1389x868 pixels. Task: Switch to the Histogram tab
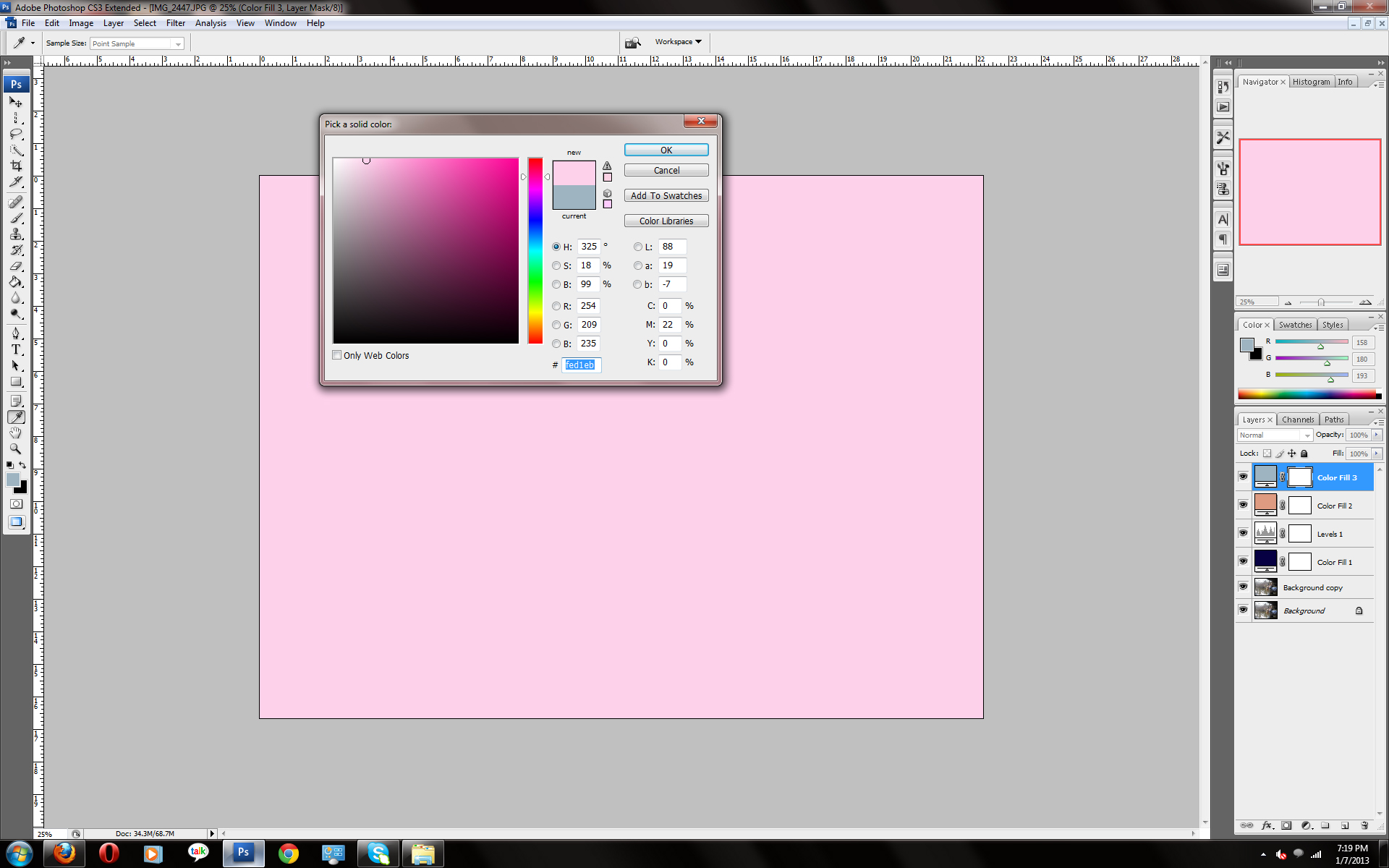pyautogui.click(x=1311, y=82)
